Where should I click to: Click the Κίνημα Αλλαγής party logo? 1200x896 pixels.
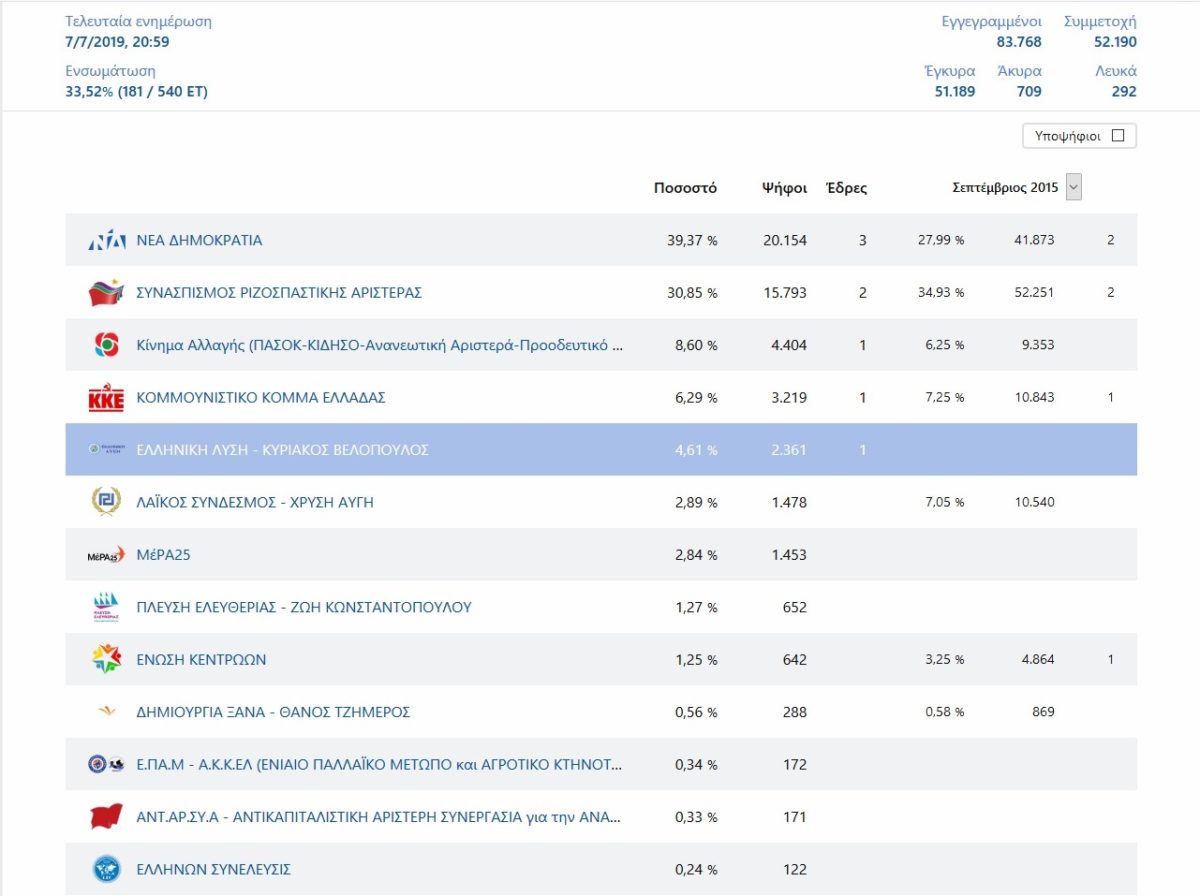[106, 345]
